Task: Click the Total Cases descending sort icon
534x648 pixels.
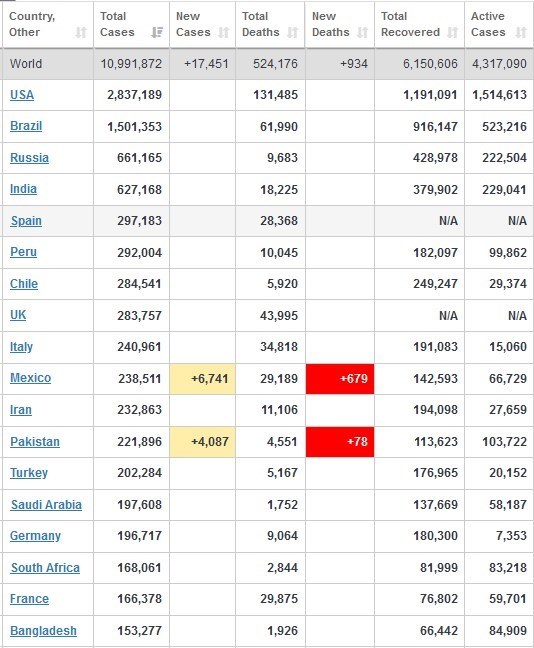Action: point(157,32)
